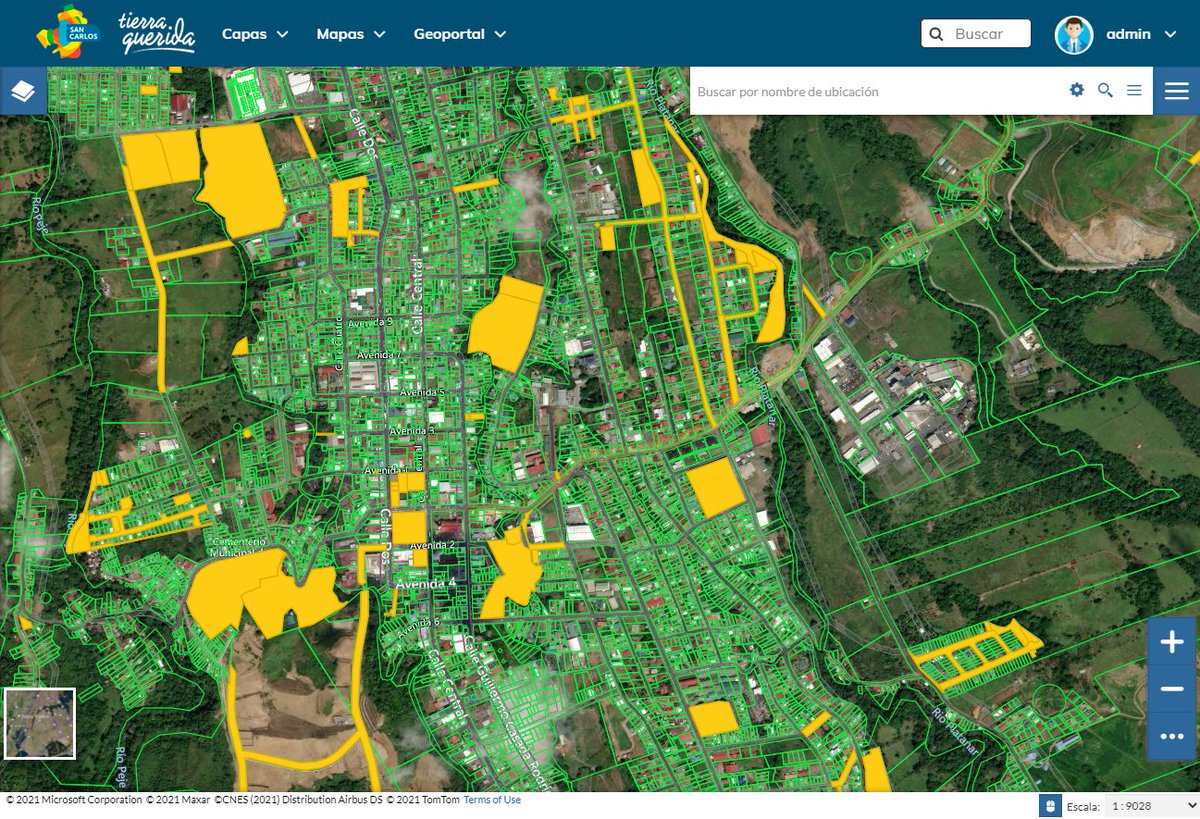1200x819 pixels.
Task: Open the hamburger menu panel
Action: click(1177, 91)
